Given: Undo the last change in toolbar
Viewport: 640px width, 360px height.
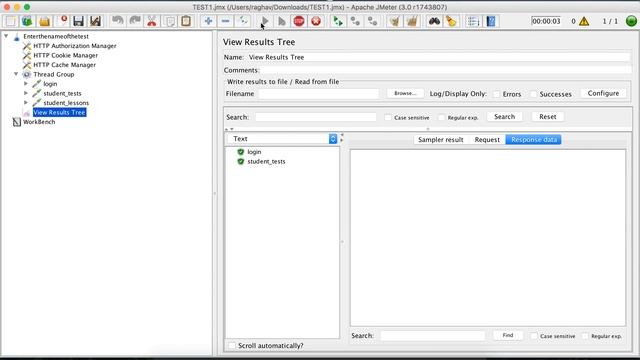Looking at the screenshot, I should (118, 21).
